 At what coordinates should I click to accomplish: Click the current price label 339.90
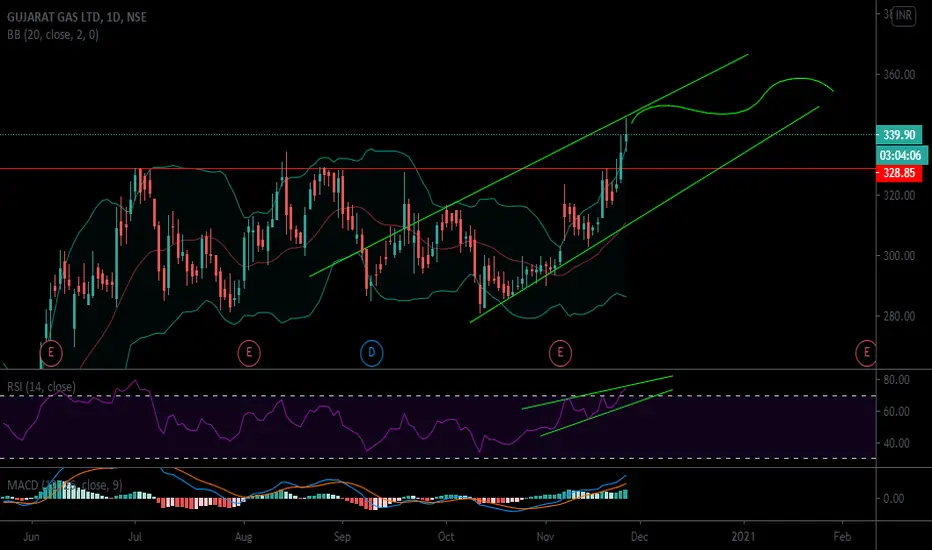(x=899, y=135)
